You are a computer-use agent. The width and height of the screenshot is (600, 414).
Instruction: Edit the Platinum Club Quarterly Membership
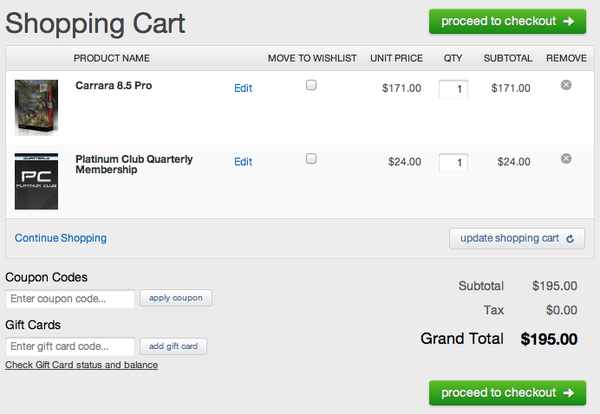(243, 161)
